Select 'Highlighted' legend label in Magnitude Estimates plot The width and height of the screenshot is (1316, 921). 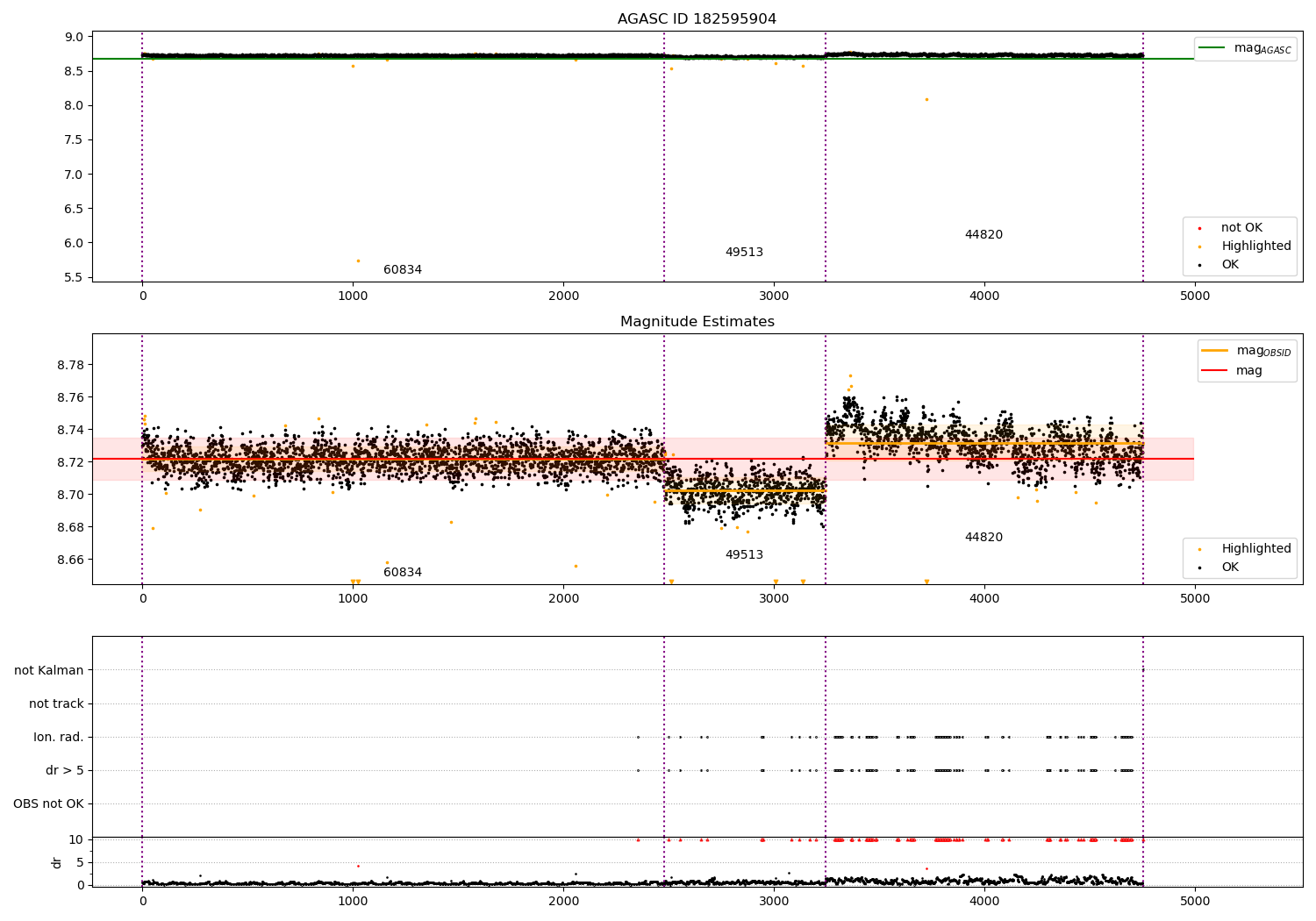[x=1256, y=549]
